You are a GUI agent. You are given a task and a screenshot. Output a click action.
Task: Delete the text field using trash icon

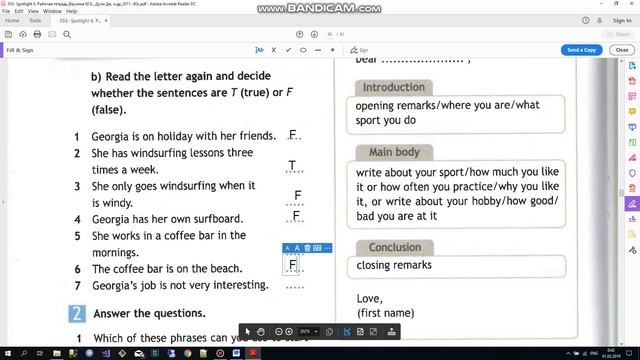[307, 248]
